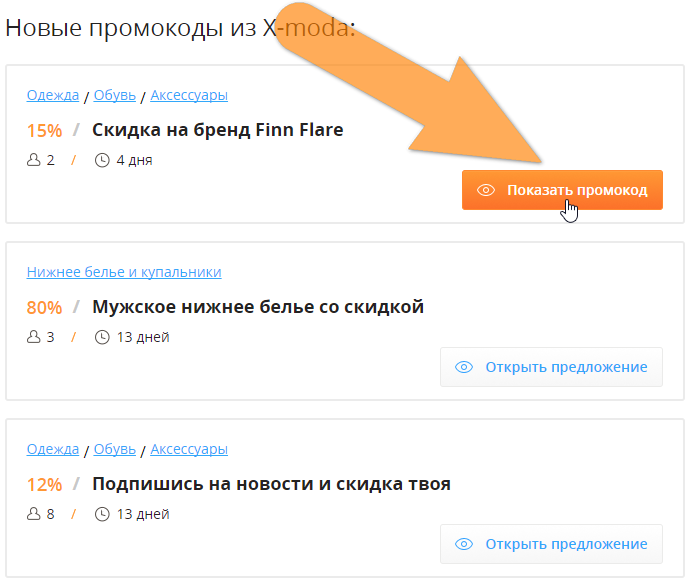This screenshot has width=689, height=584.
Task: Click the clock icon beside 4 дня
Action: coord(102,160)
